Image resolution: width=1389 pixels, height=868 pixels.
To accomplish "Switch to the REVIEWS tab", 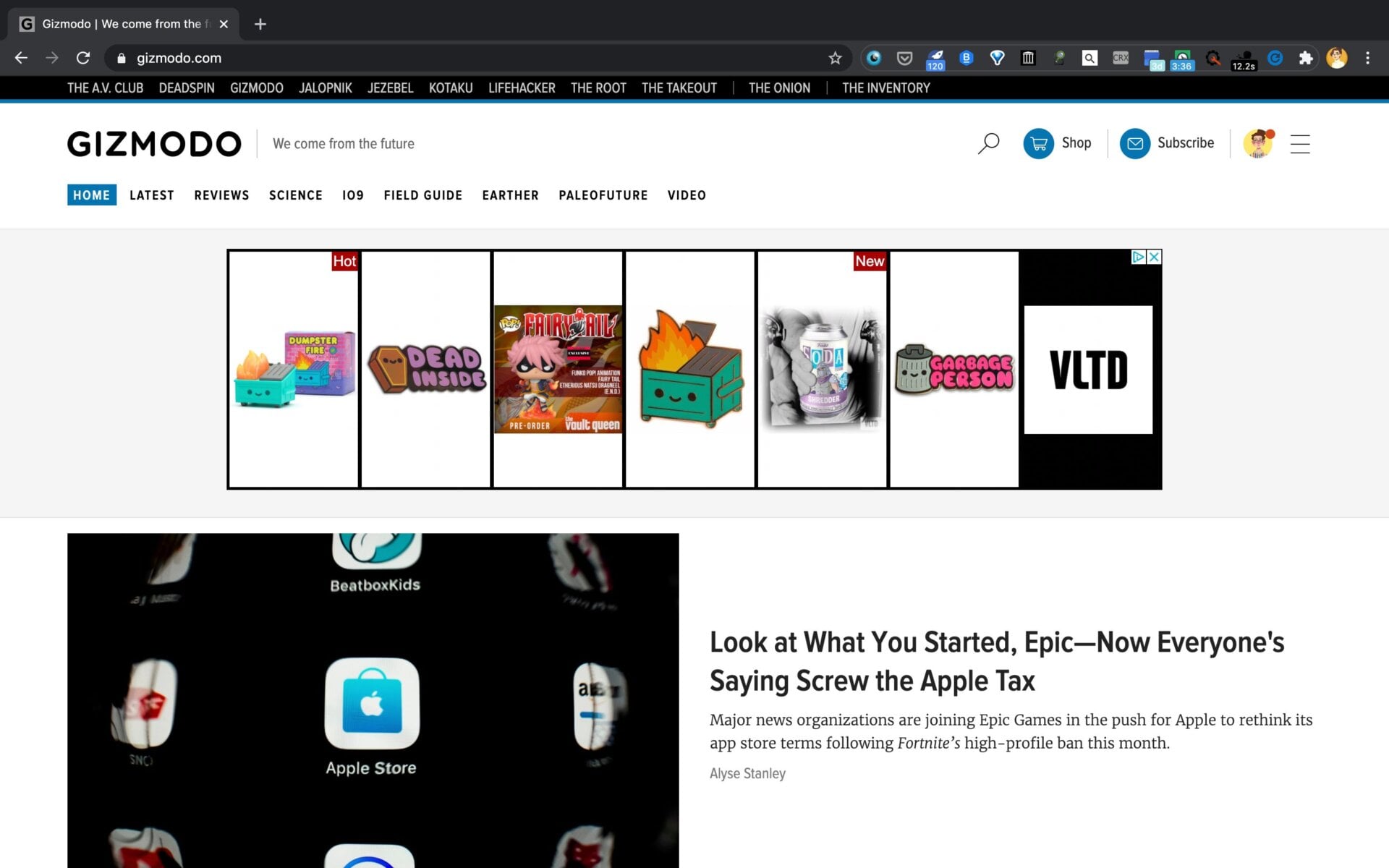I will click(x=221, y=195).
